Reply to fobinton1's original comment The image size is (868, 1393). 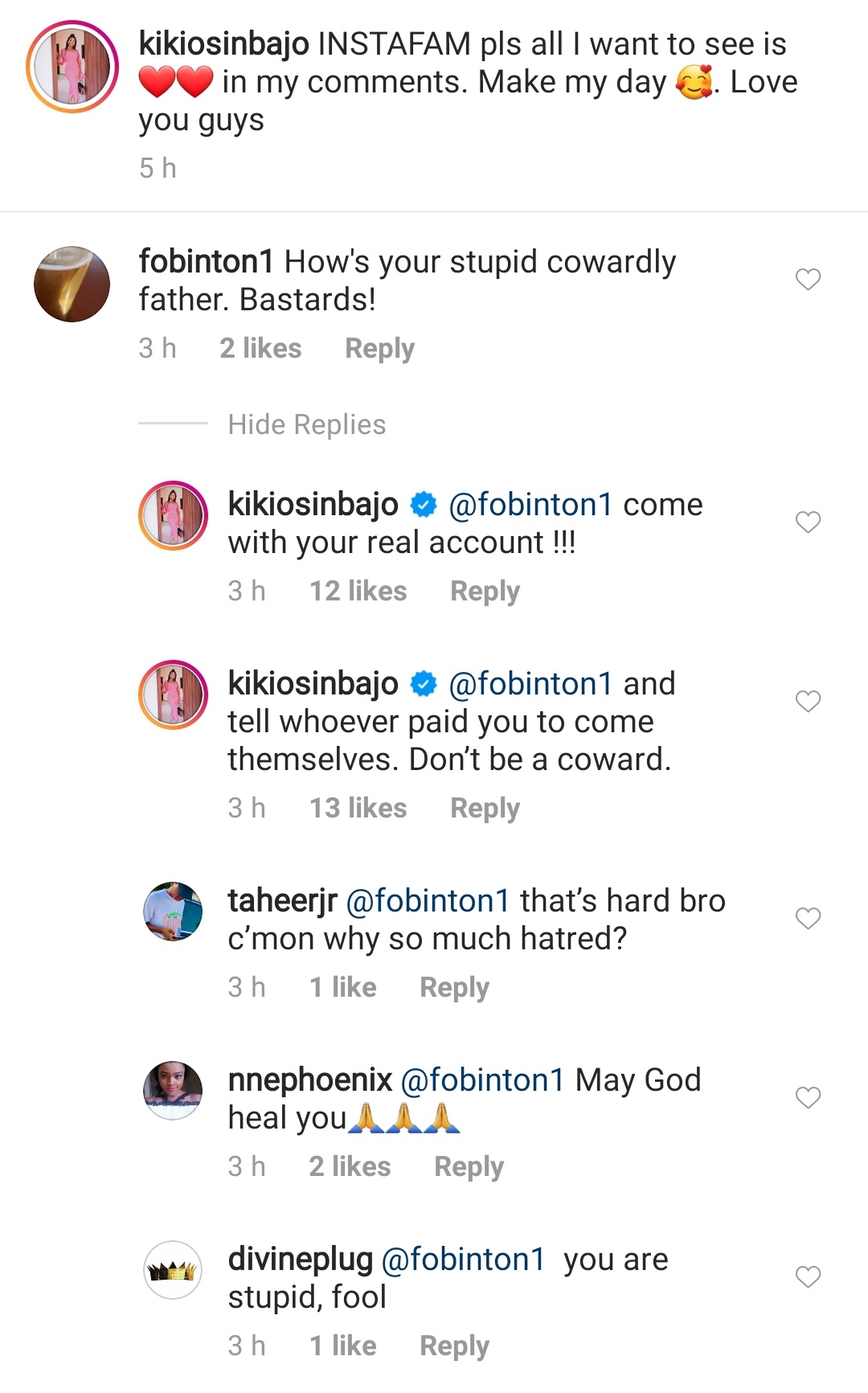tap(379, 348)
